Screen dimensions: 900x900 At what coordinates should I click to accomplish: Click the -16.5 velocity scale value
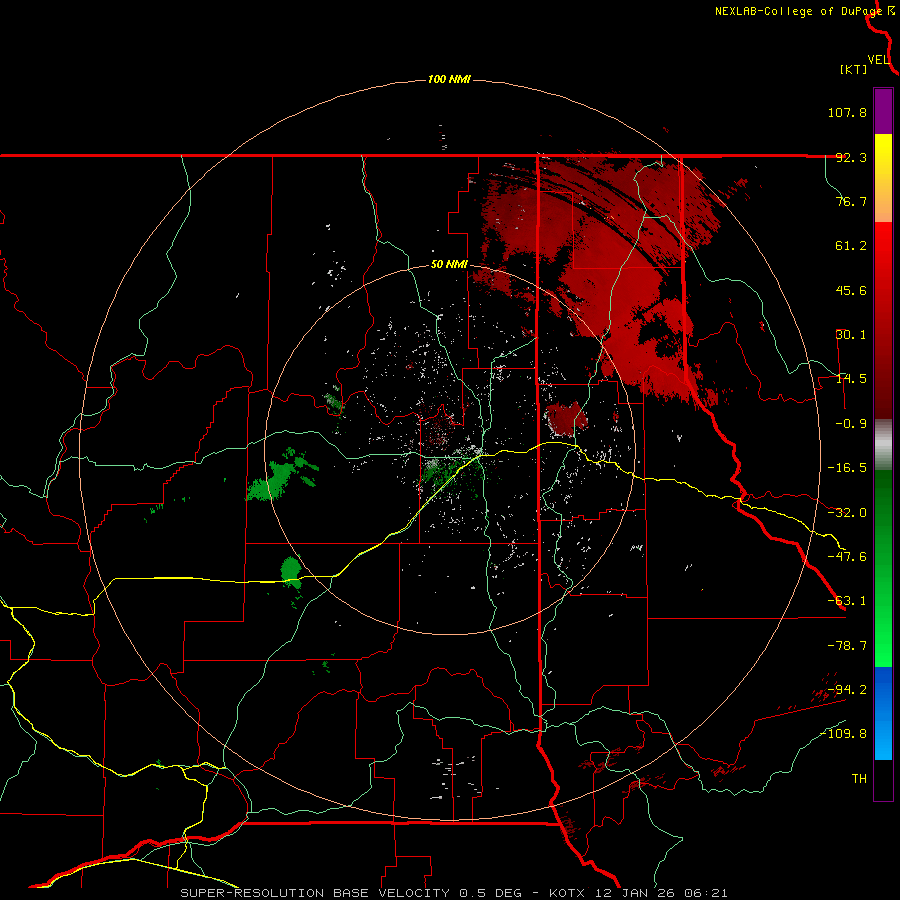(847, 468)
